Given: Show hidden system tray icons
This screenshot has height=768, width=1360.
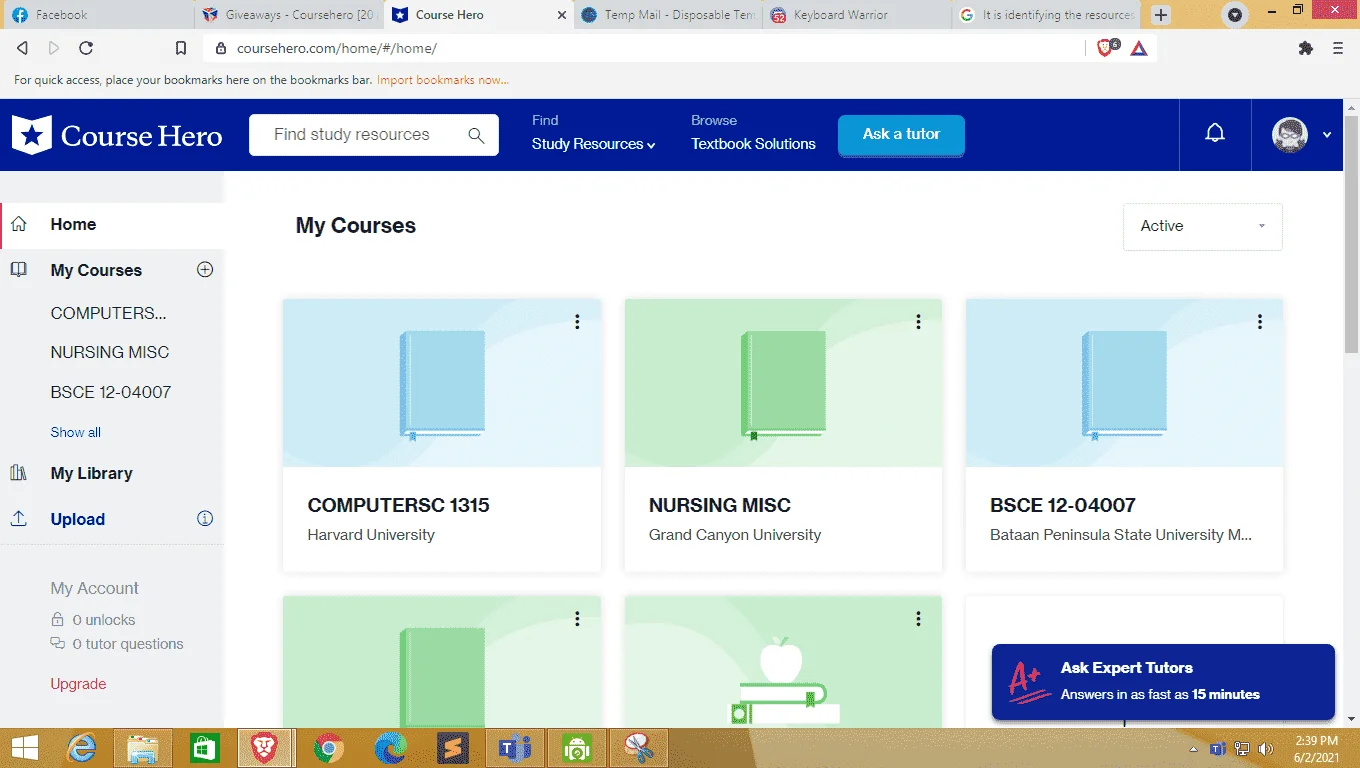Looking at the screenshot, I should [x=1193, y=749].
